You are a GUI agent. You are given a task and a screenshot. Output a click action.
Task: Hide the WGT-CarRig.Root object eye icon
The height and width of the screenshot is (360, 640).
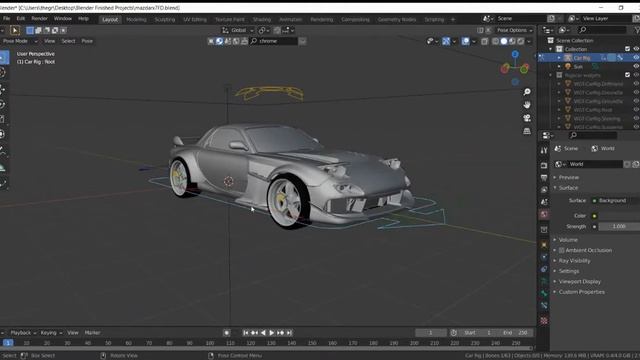click(x=636, y=110)
